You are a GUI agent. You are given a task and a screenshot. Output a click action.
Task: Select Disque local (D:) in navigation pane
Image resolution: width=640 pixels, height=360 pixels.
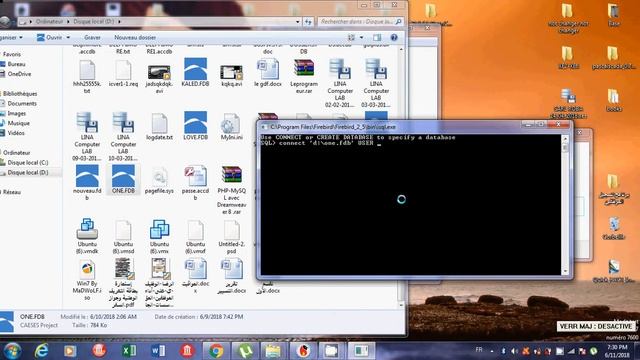[x=28, y=173]
